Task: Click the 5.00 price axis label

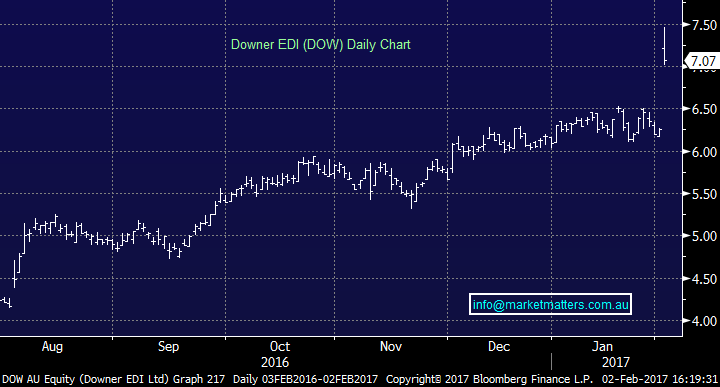Action: coord(704,236)
